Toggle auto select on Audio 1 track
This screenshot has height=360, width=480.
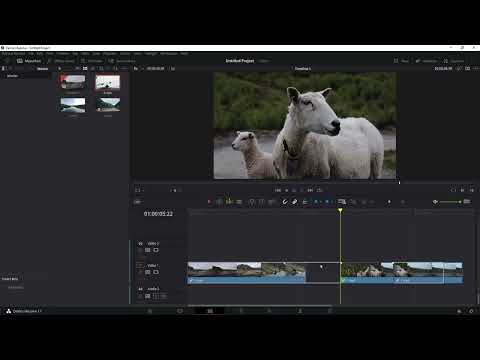point(148,296)
